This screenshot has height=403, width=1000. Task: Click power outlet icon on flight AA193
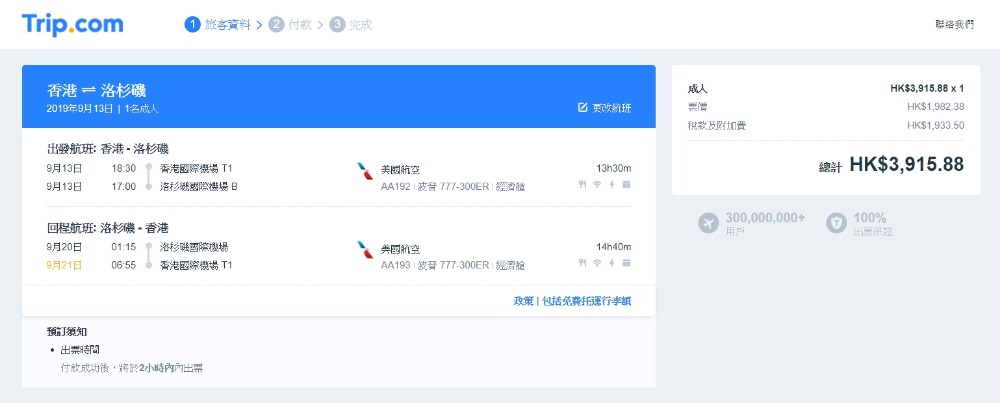[x=612, y=264]
